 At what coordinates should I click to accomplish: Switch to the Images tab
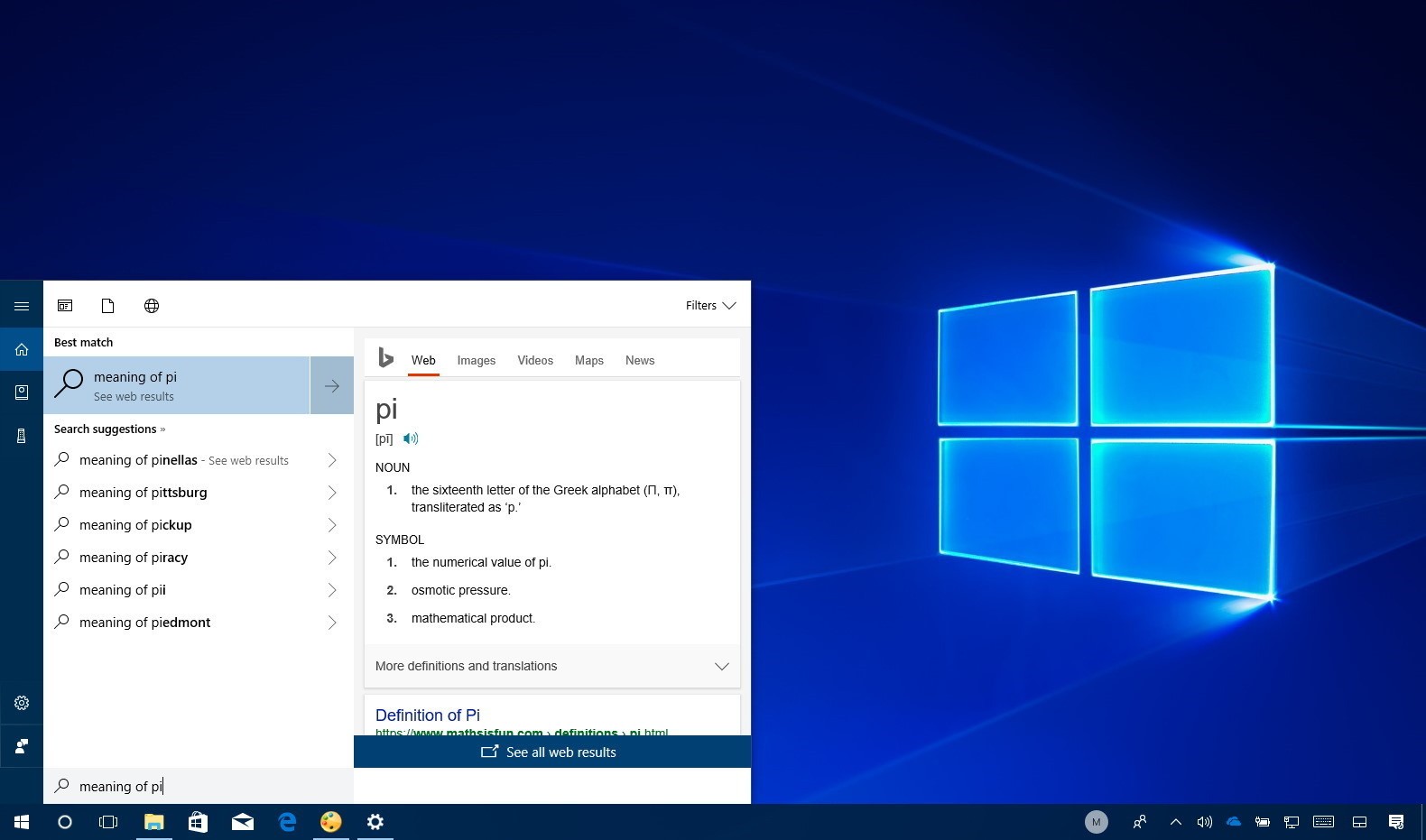point(476,360)
